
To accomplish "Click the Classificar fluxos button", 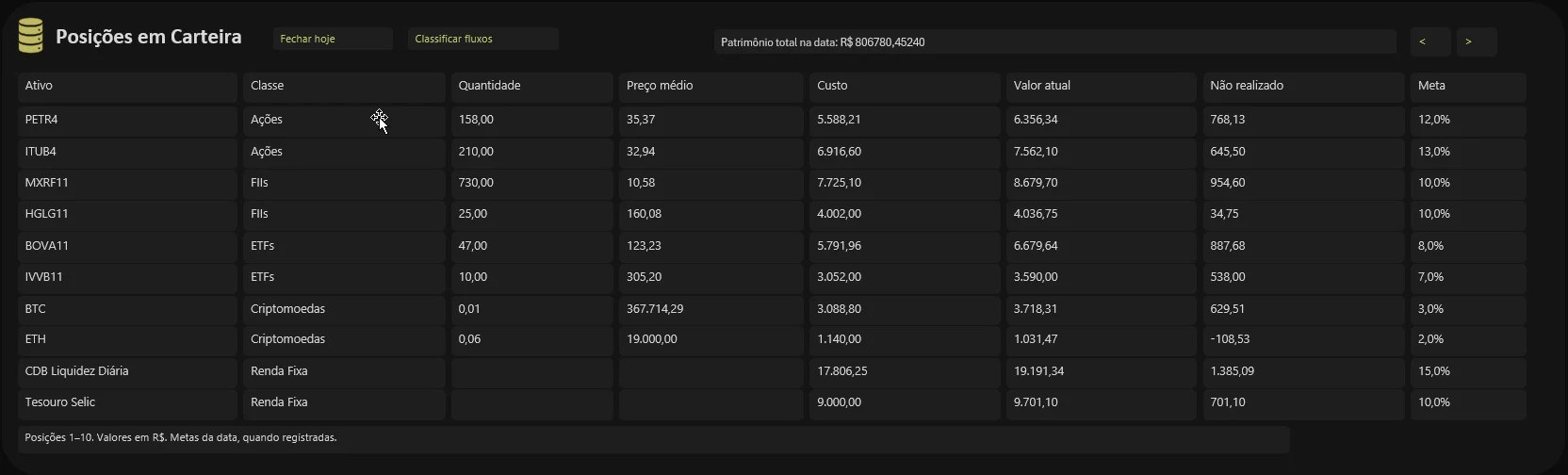I will tap(483, 39).
